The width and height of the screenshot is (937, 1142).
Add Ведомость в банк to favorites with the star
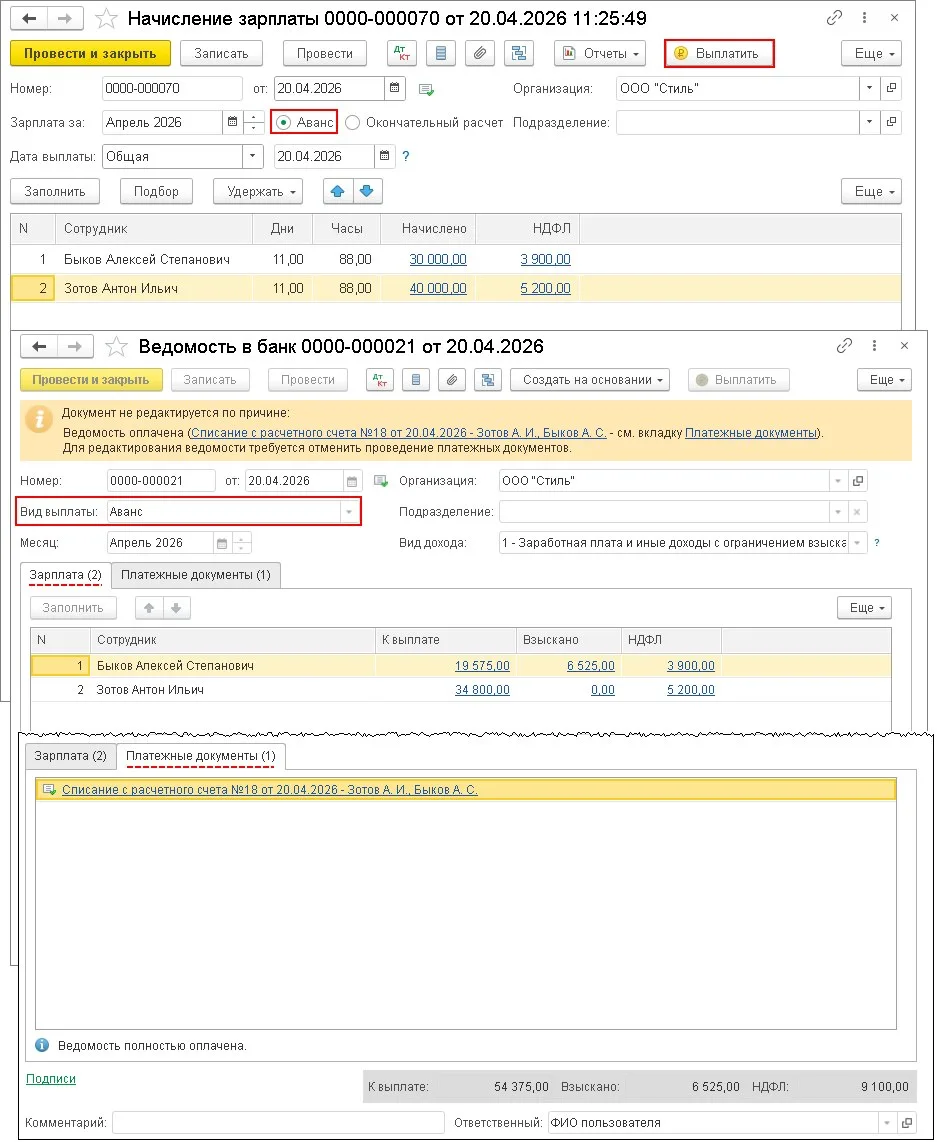[116, 347]
